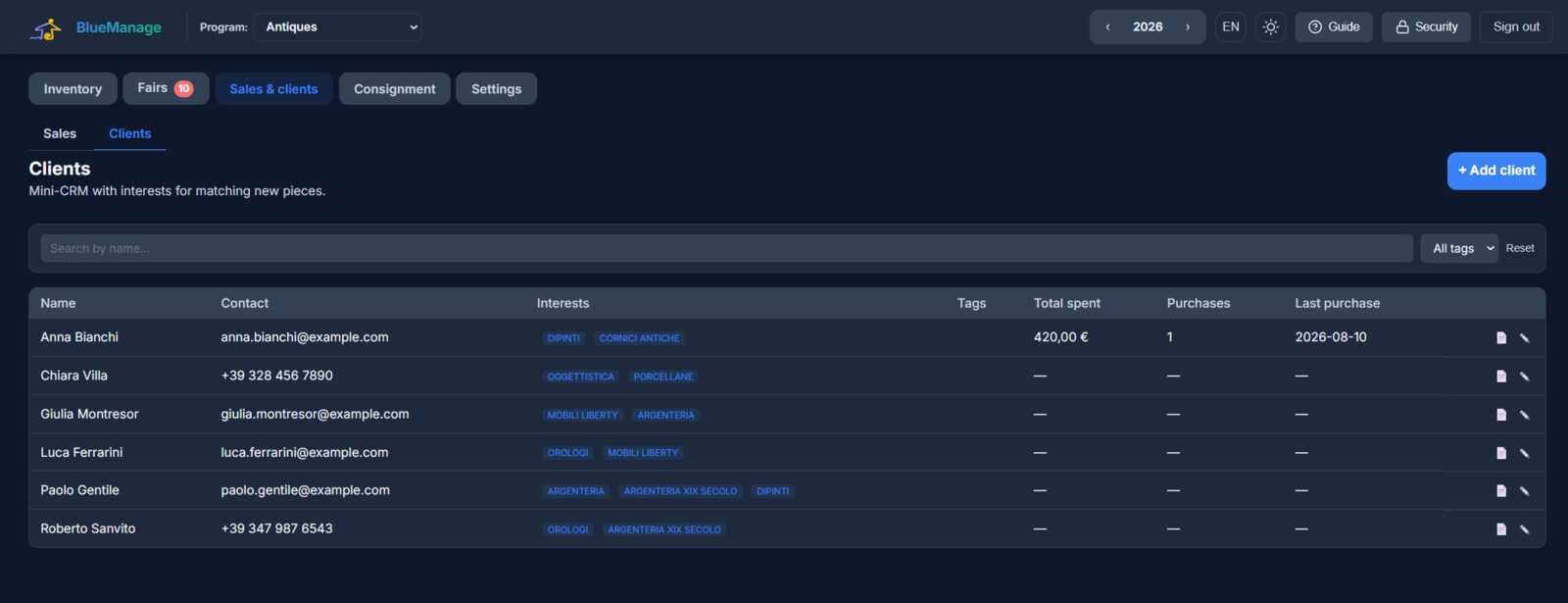This screenshot has height=603, width=1568.
Task: Edit Anna Bianchi with pencil icon
Action: (1525, 338)
